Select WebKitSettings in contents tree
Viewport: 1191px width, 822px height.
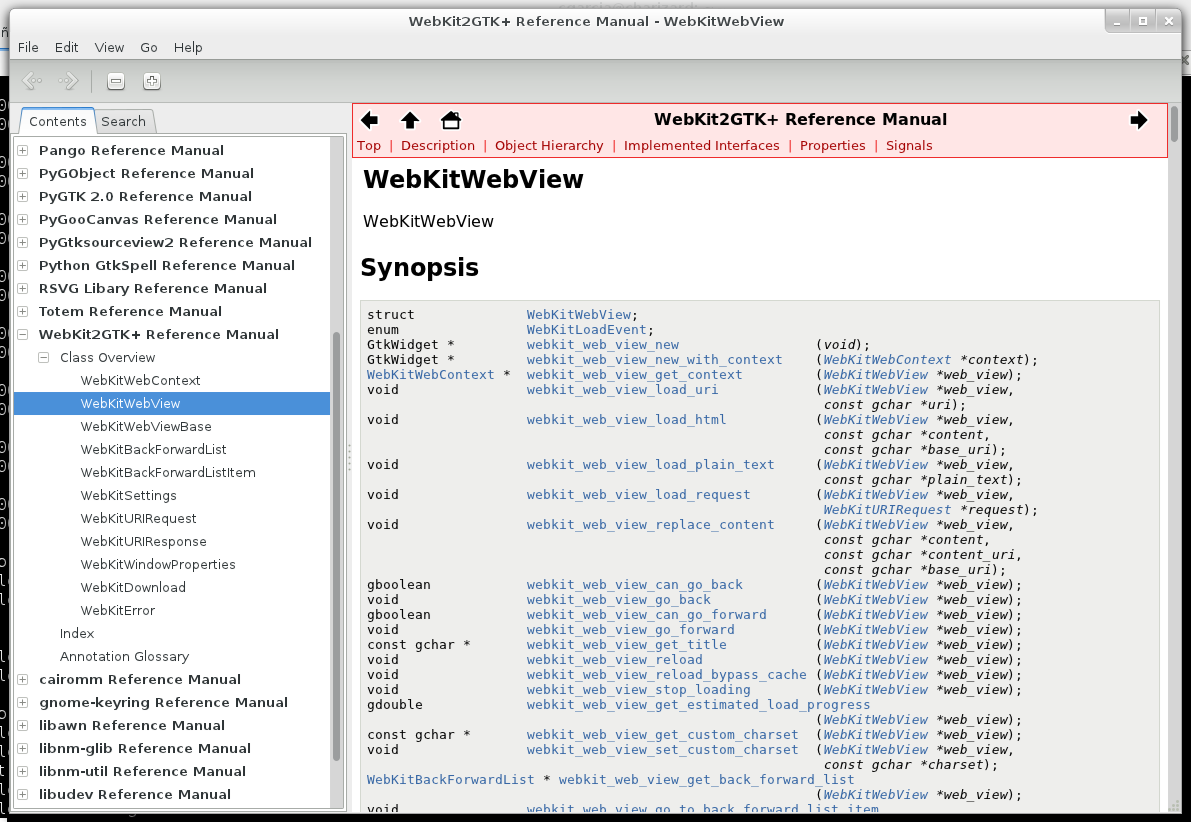(x=128, y=495)
